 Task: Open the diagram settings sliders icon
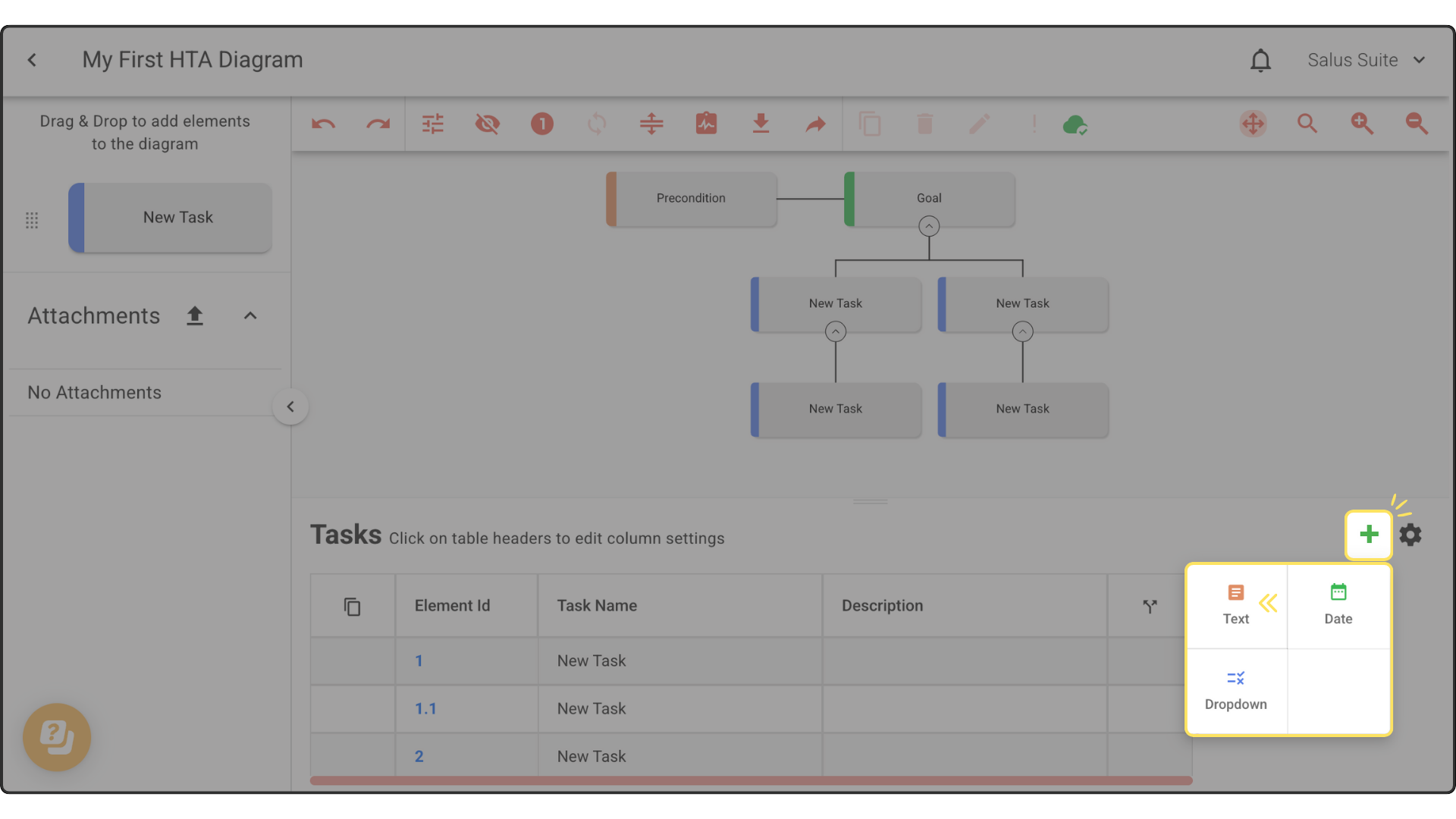pyautogui.click(x=433, y=124)
